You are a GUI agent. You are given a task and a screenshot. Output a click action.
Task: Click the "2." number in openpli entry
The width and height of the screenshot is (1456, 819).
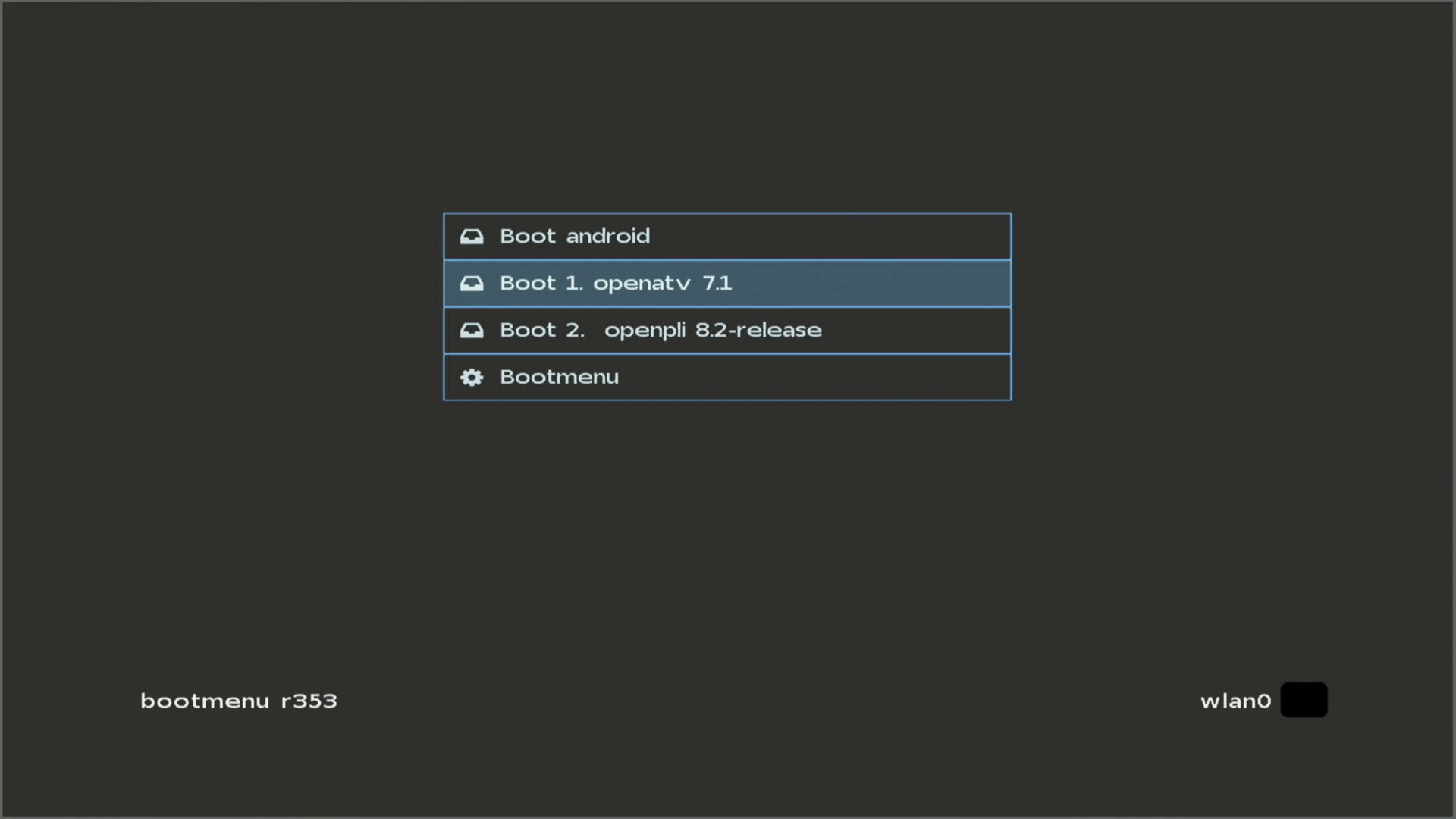click(575, 331)
